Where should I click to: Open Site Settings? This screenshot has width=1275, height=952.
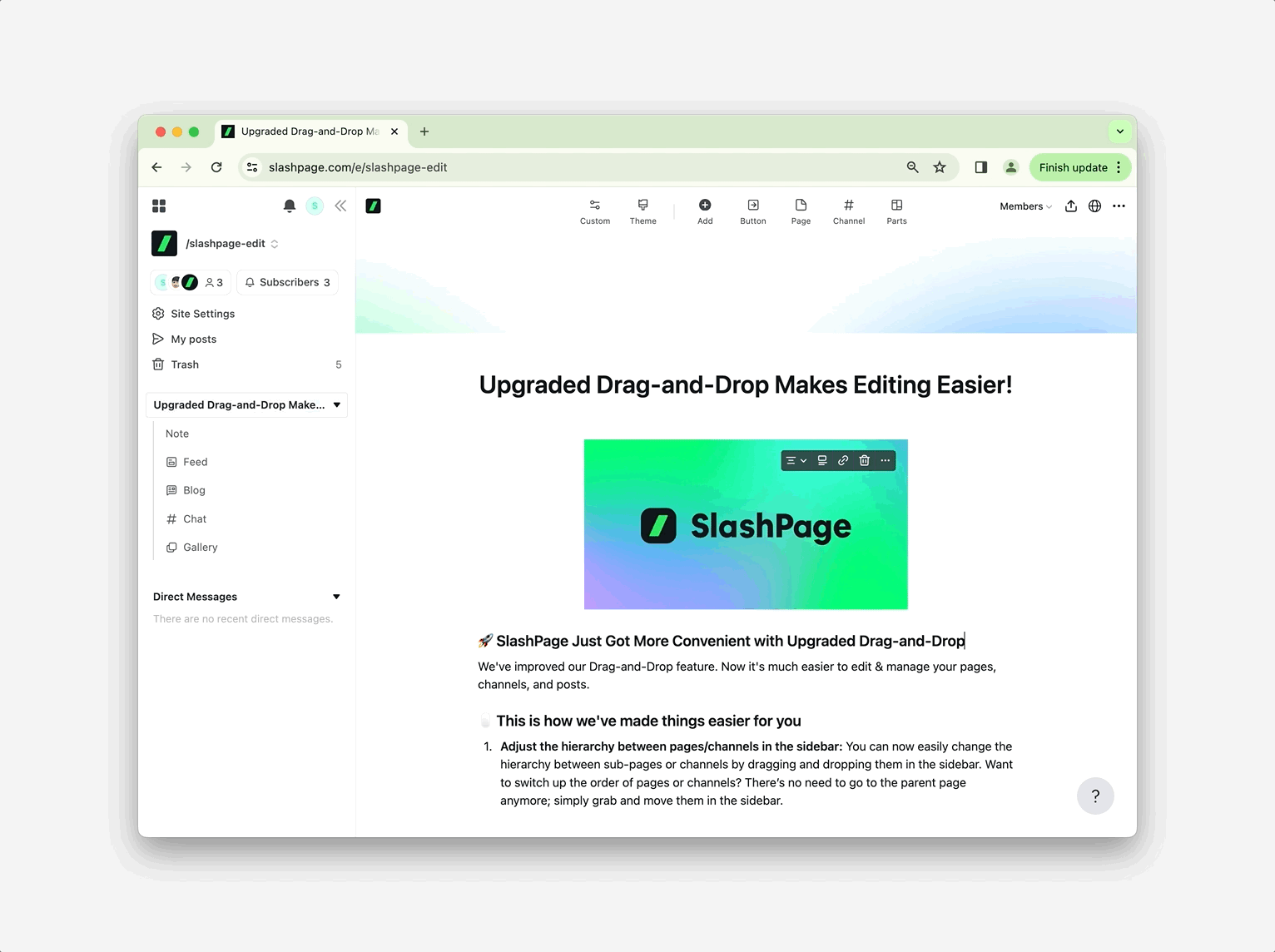(x=194, y=314)
